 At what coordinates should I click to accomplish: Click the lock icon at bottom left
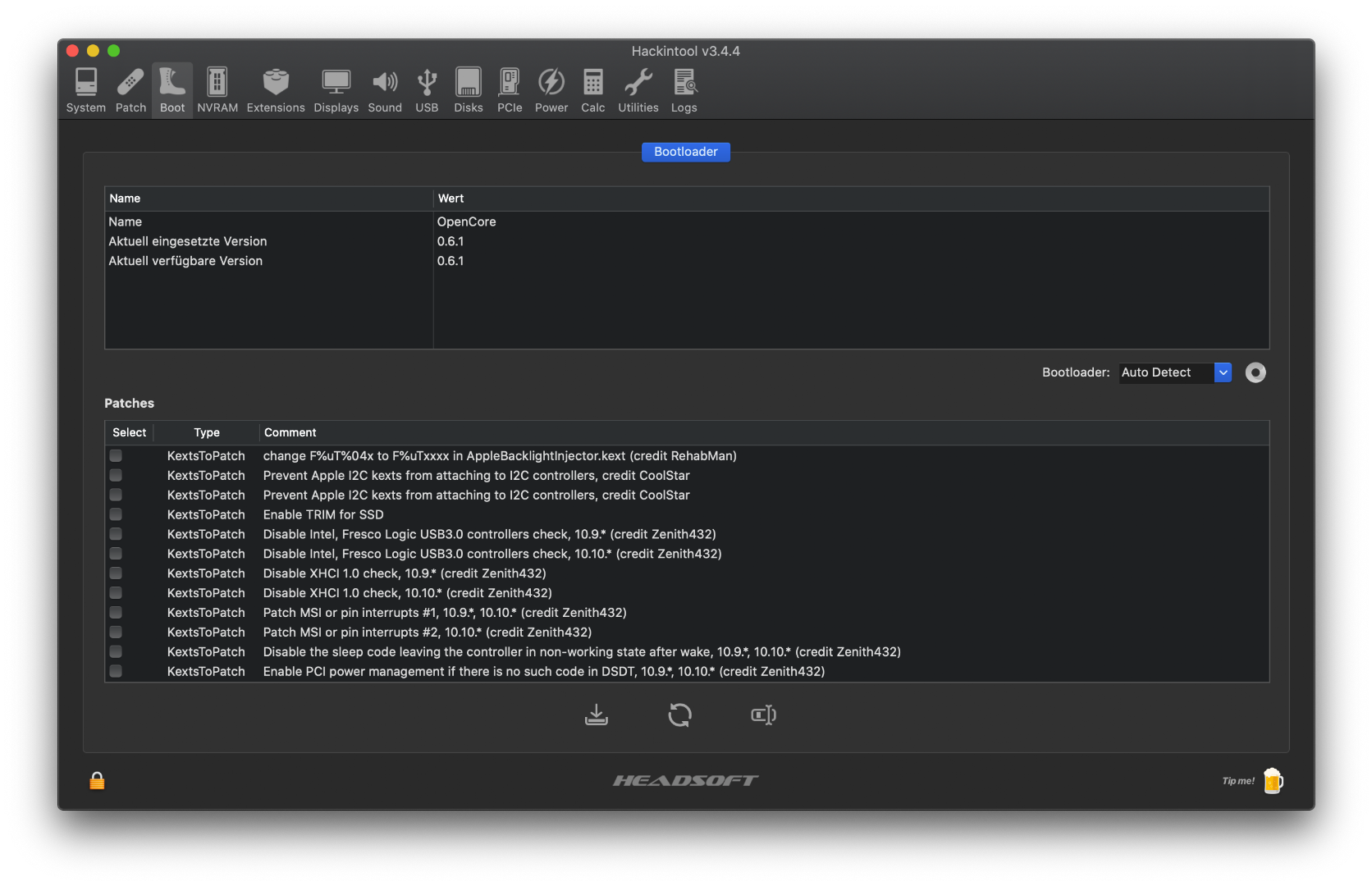97,780
